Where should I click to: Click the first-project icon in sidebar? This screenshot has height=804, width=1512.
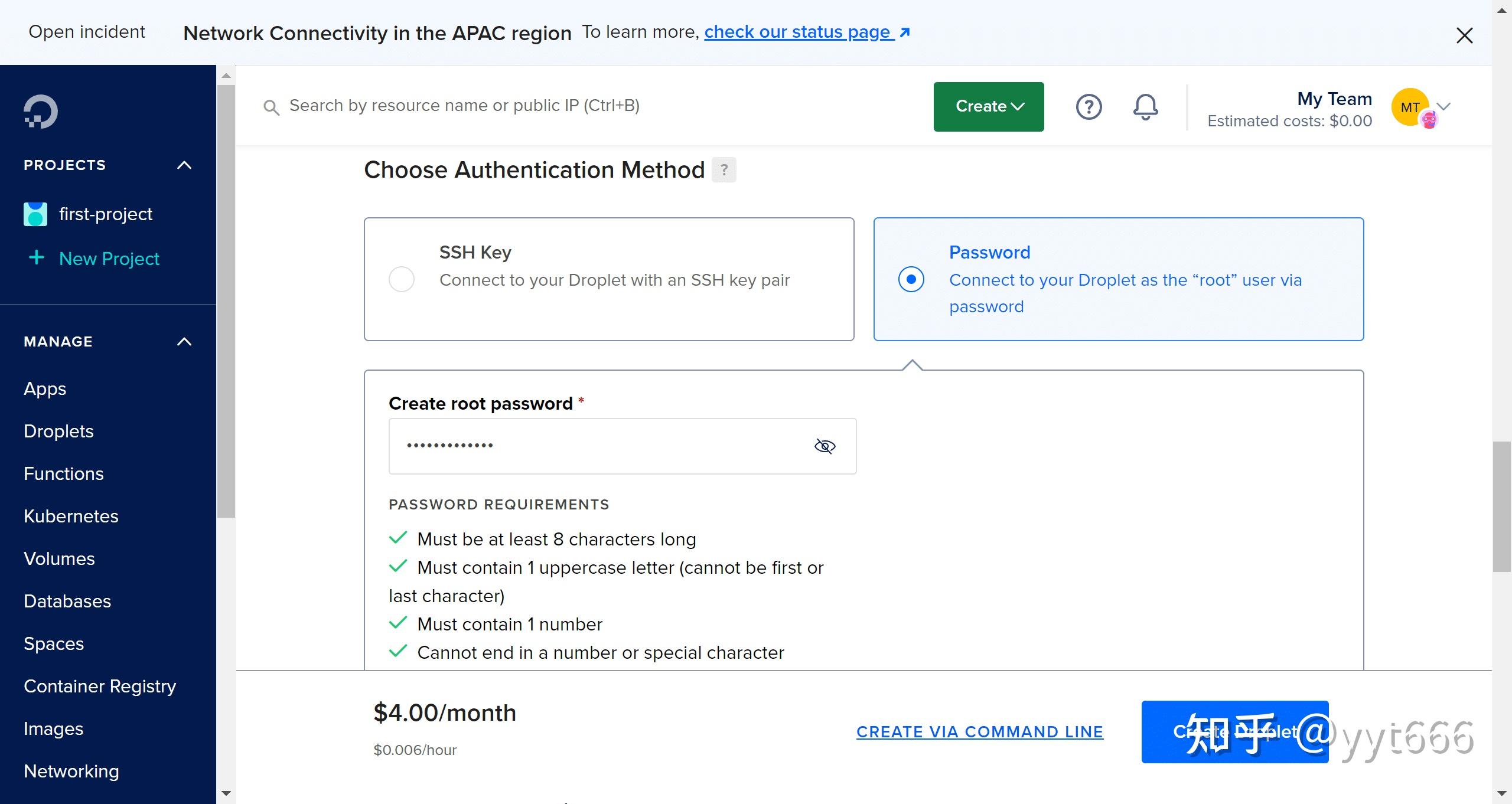click(35, 214)
